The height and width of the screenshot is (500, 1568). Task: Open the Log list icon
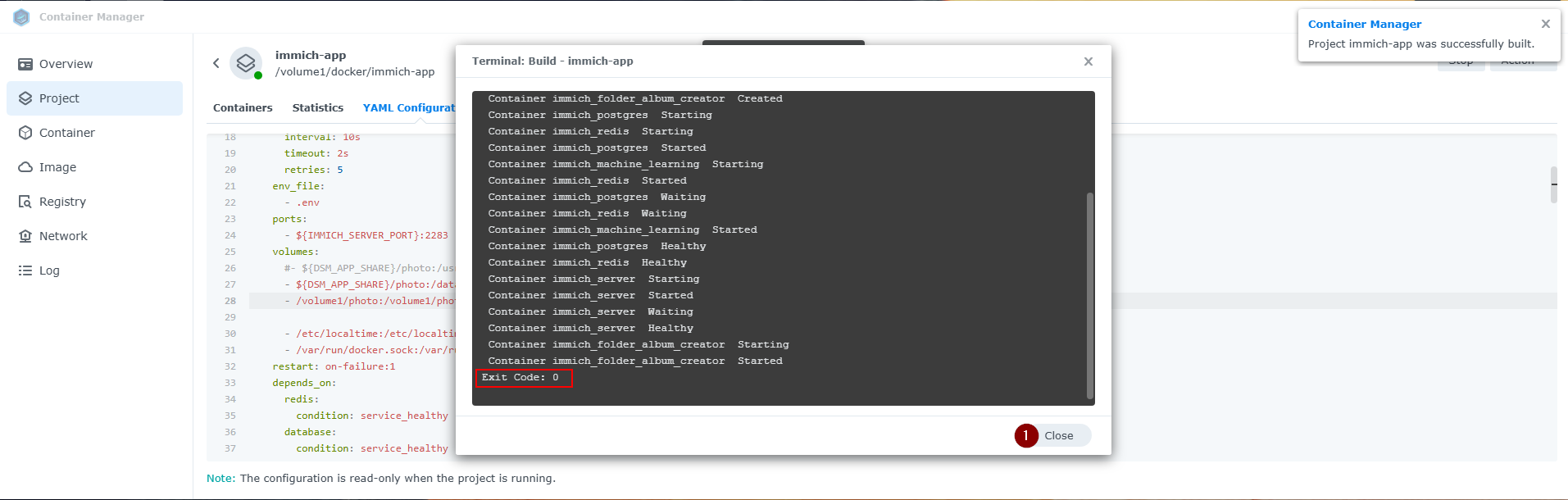[x=25, y=270]
